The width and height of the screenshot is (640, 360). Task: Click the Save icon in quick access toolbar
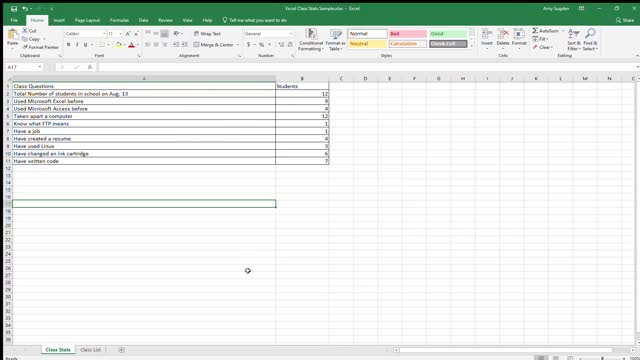tap(14, 9)
